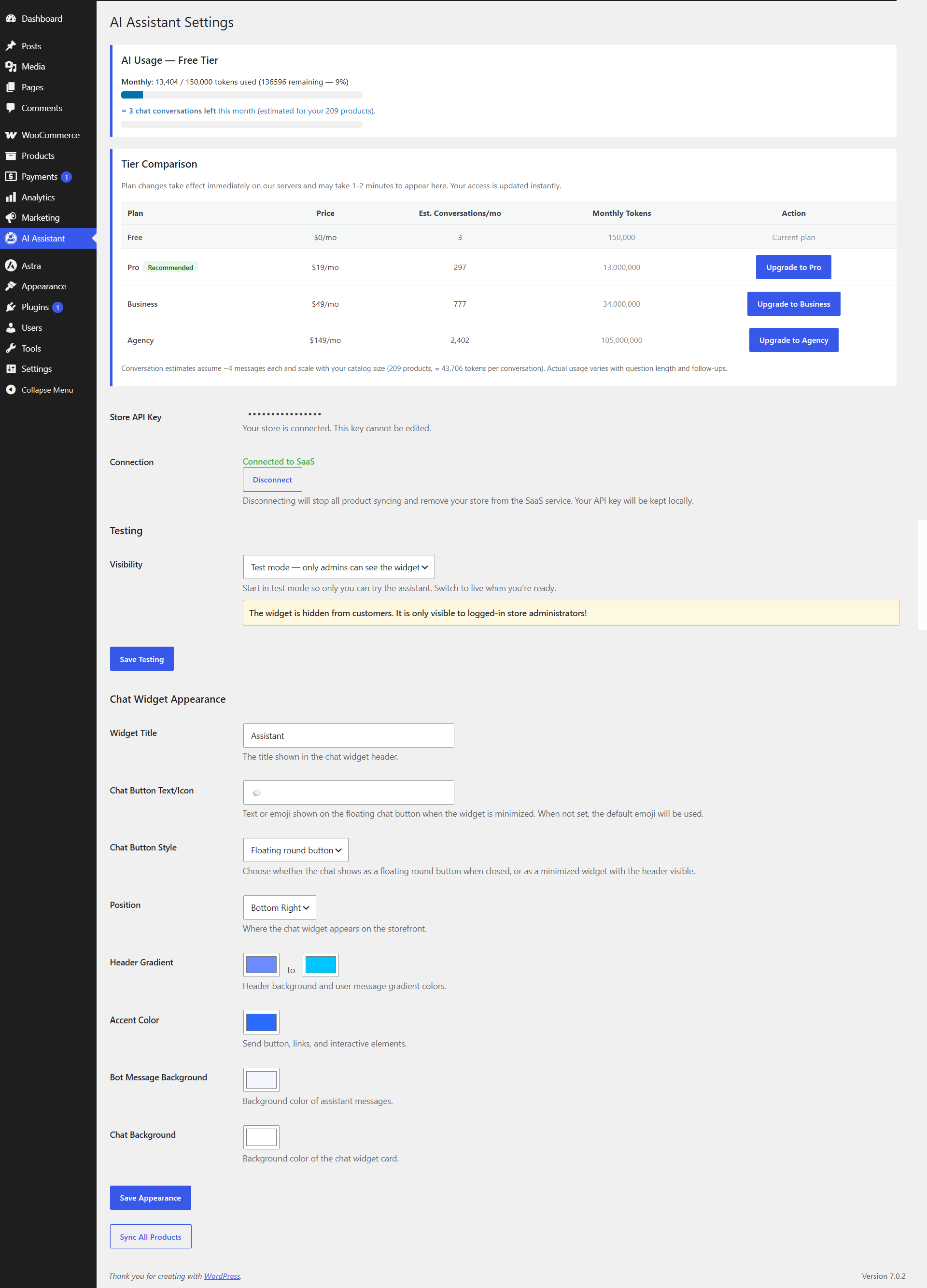
Task: Click the "Recommended" badge next to Pro
Action: 170,268
